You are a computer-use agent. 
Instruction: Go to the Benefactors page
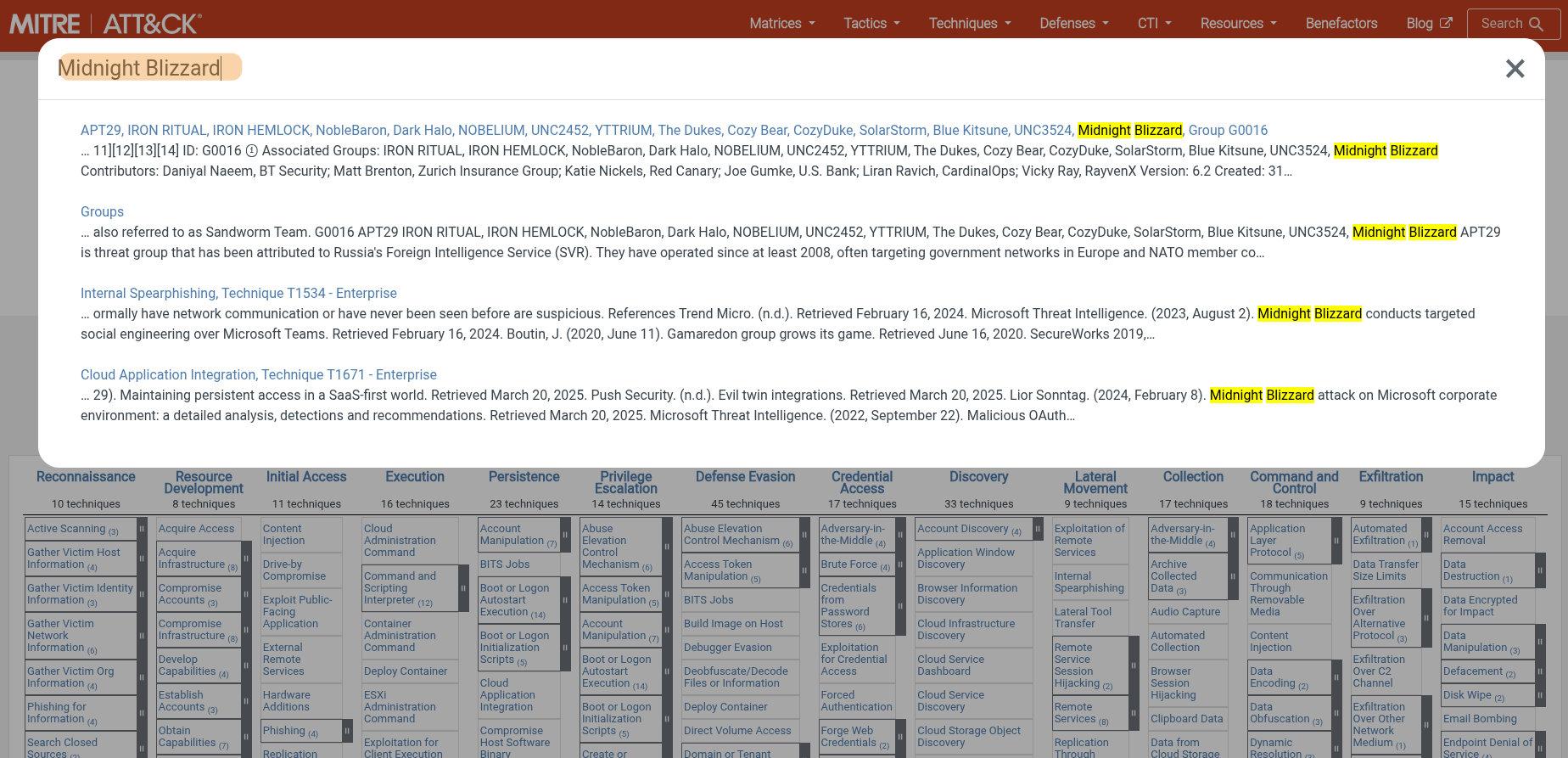click(x=1341, y=23)
